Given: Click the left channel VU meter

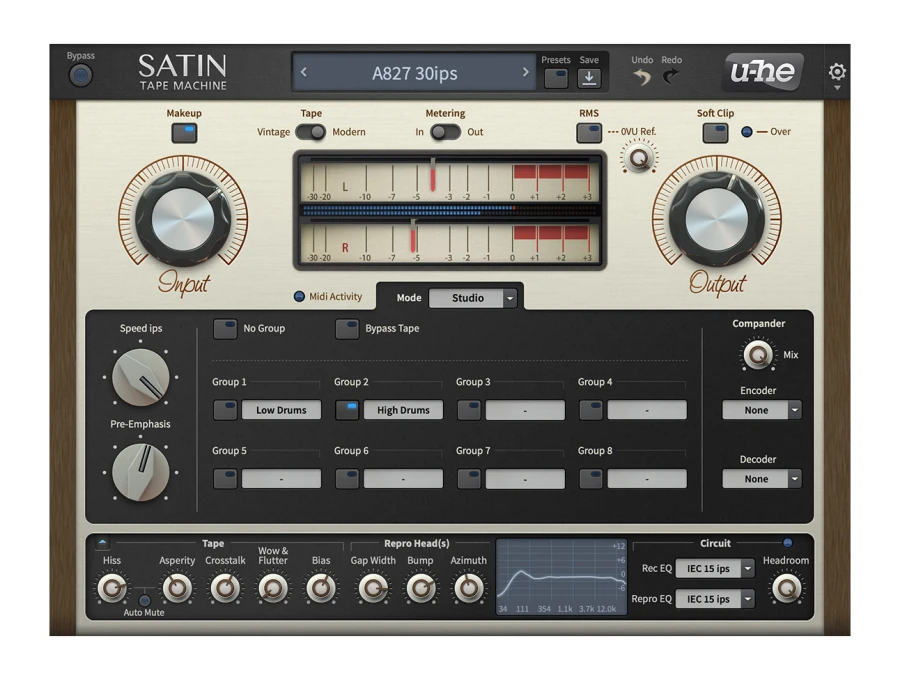Looking at the screenshot, I should [449, 179].
